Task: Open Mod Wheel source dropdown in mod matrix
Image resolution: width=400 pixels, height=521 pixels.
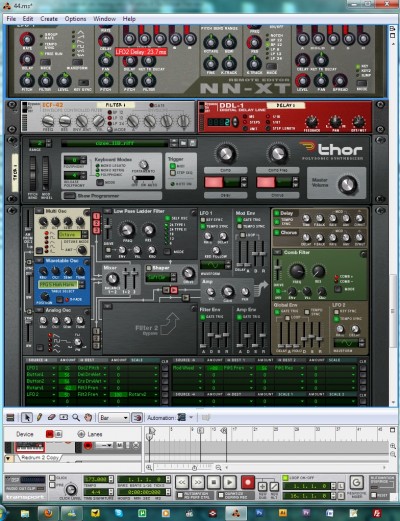Action: click(187, 368)
